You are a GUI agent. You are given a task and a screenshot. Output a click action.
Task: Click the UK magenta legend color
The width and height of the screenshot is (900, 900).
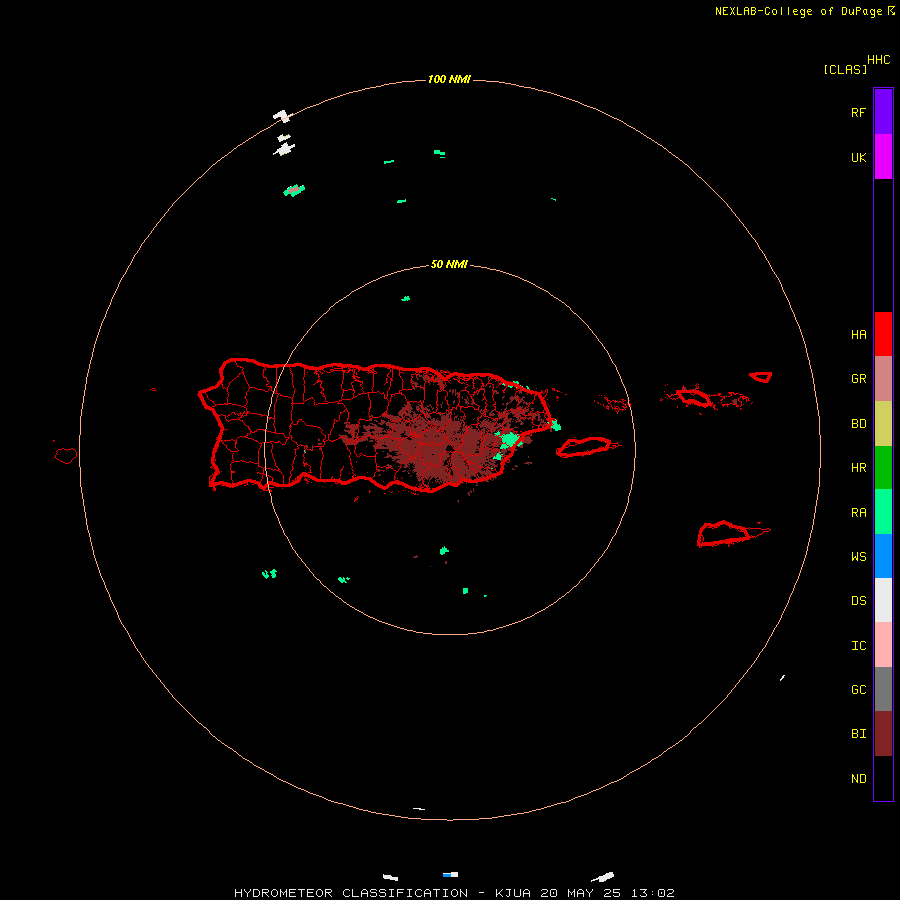click(883, 156)
